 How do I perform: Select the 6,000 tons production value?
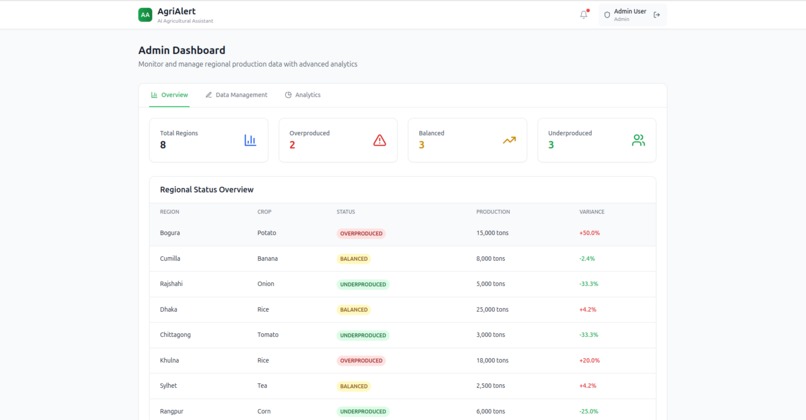tap(490, 411)
